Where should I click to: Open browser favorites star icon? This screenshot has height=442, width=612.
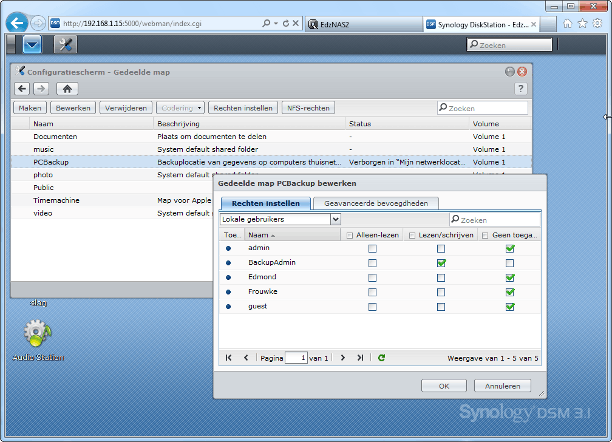tap(582, 24)
